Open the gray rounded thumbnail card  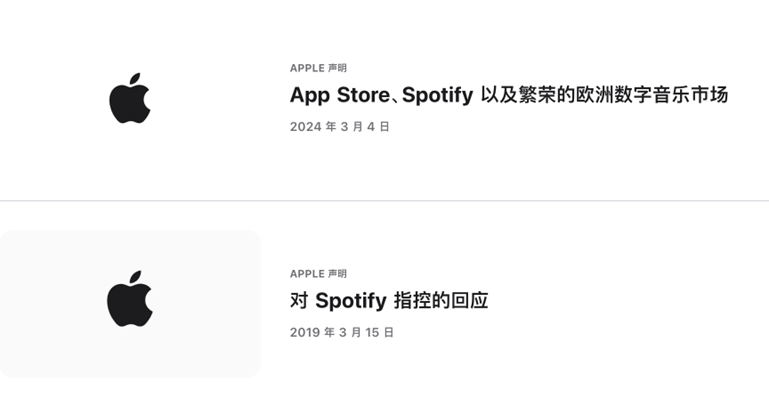pyautogui.click(x=130, y=303)
